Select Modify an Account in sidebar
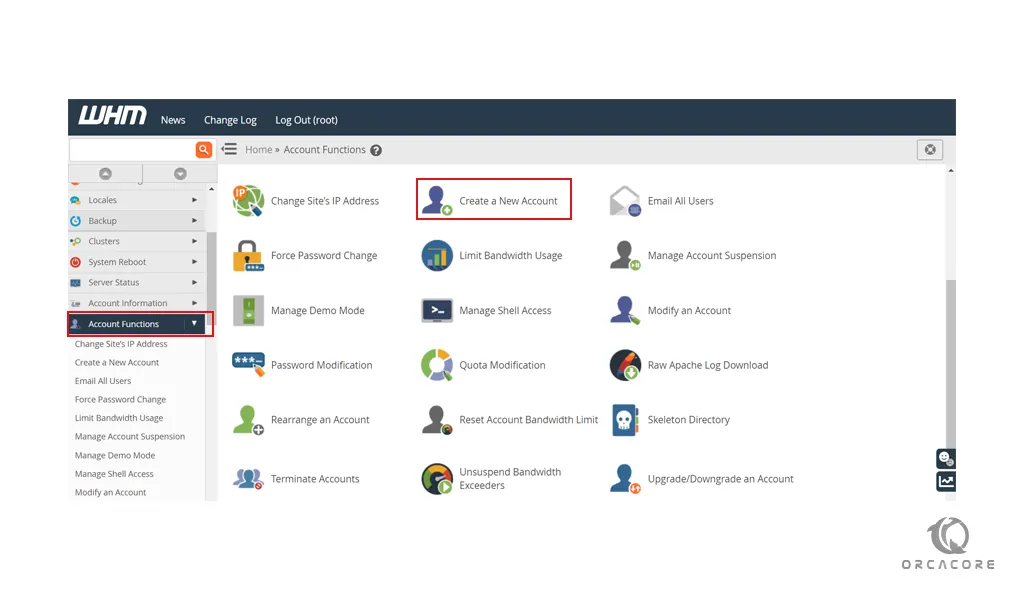The height and width of the screenshot is (600, 1024). coord(110,492)
